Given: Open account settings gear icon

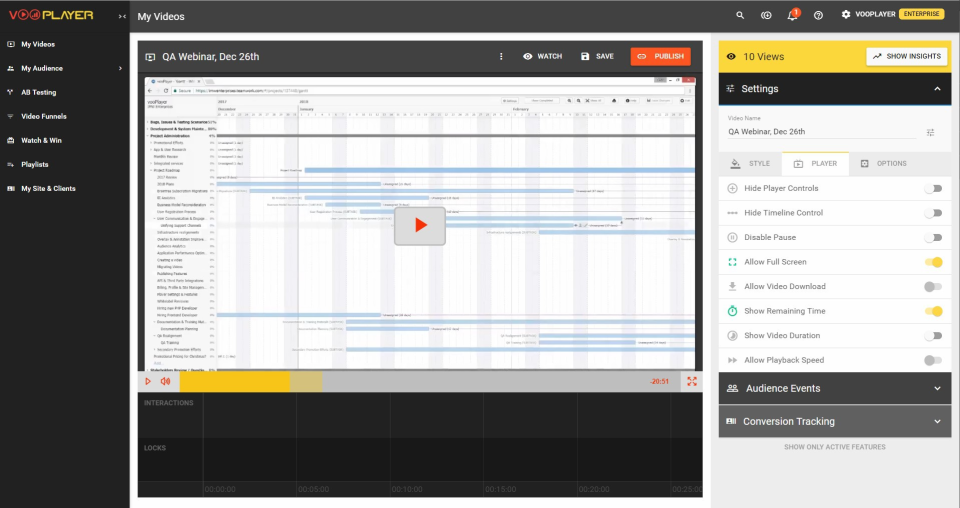Looking at the screenshot, I should click(x=846, y=14).
